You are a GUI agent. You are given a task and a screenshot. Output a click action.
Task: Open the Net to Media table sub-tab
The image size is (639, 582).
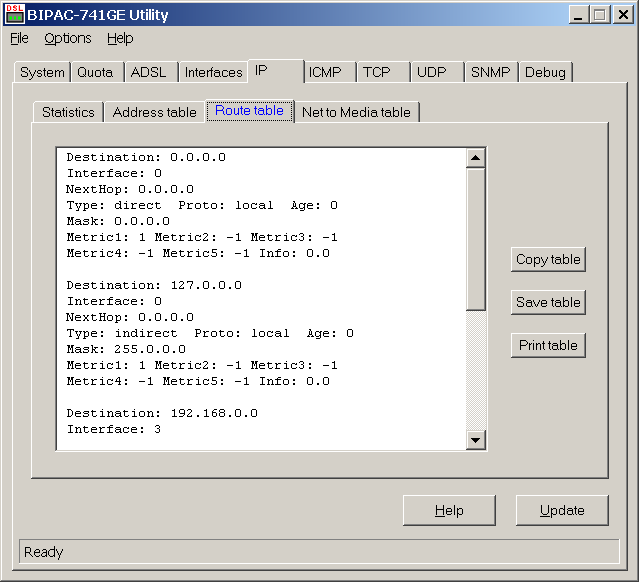pos(357,112)
